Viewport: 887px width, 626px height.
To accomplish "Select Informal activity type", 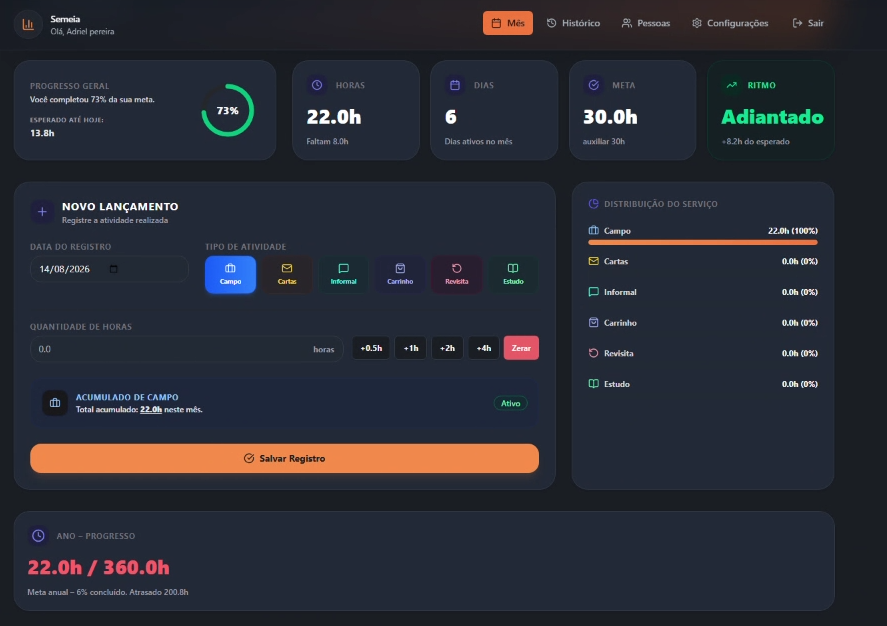I will coord(343,274).
